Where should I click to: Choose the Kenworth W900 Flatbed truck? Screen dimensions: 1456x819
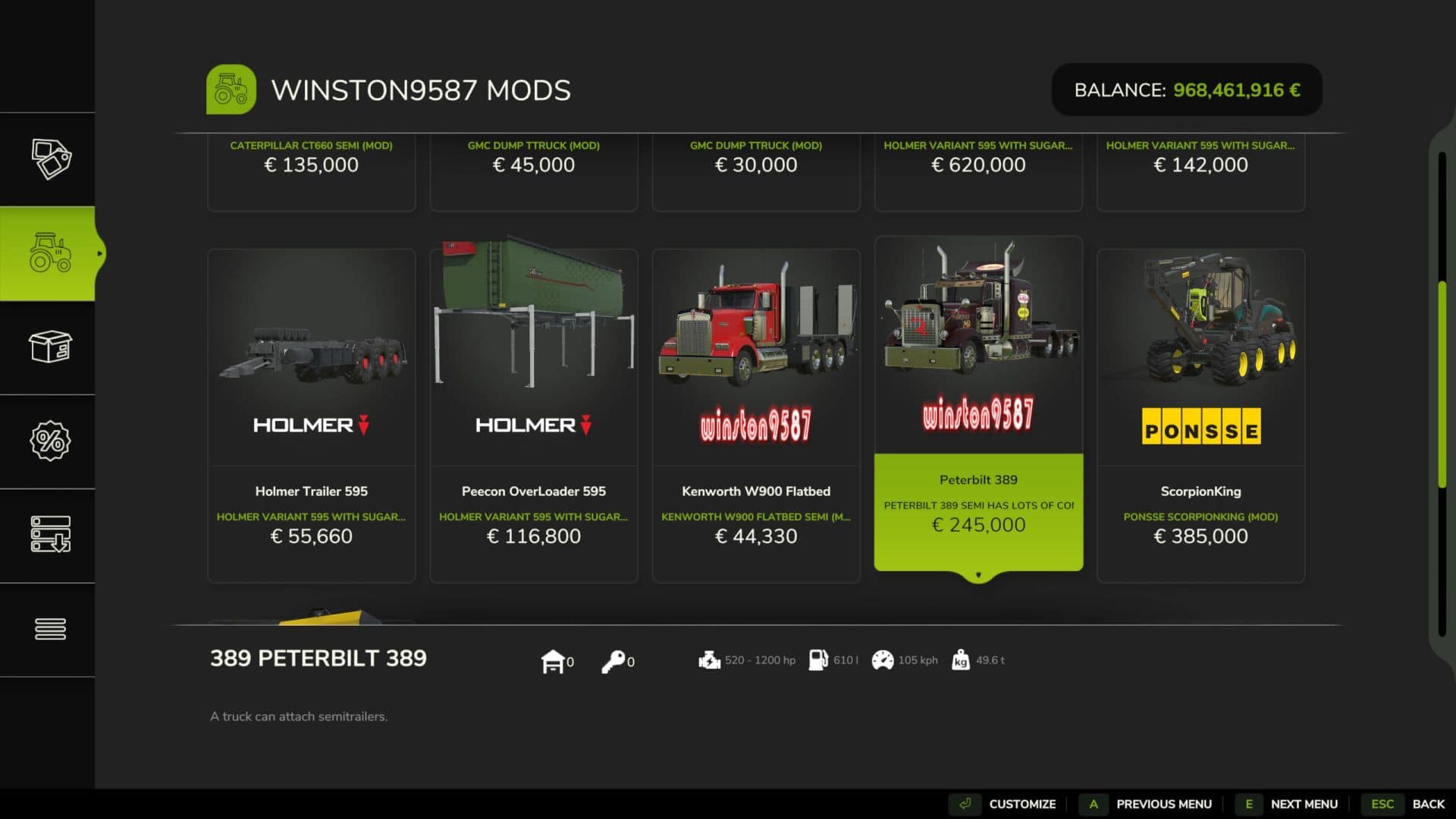756,416
